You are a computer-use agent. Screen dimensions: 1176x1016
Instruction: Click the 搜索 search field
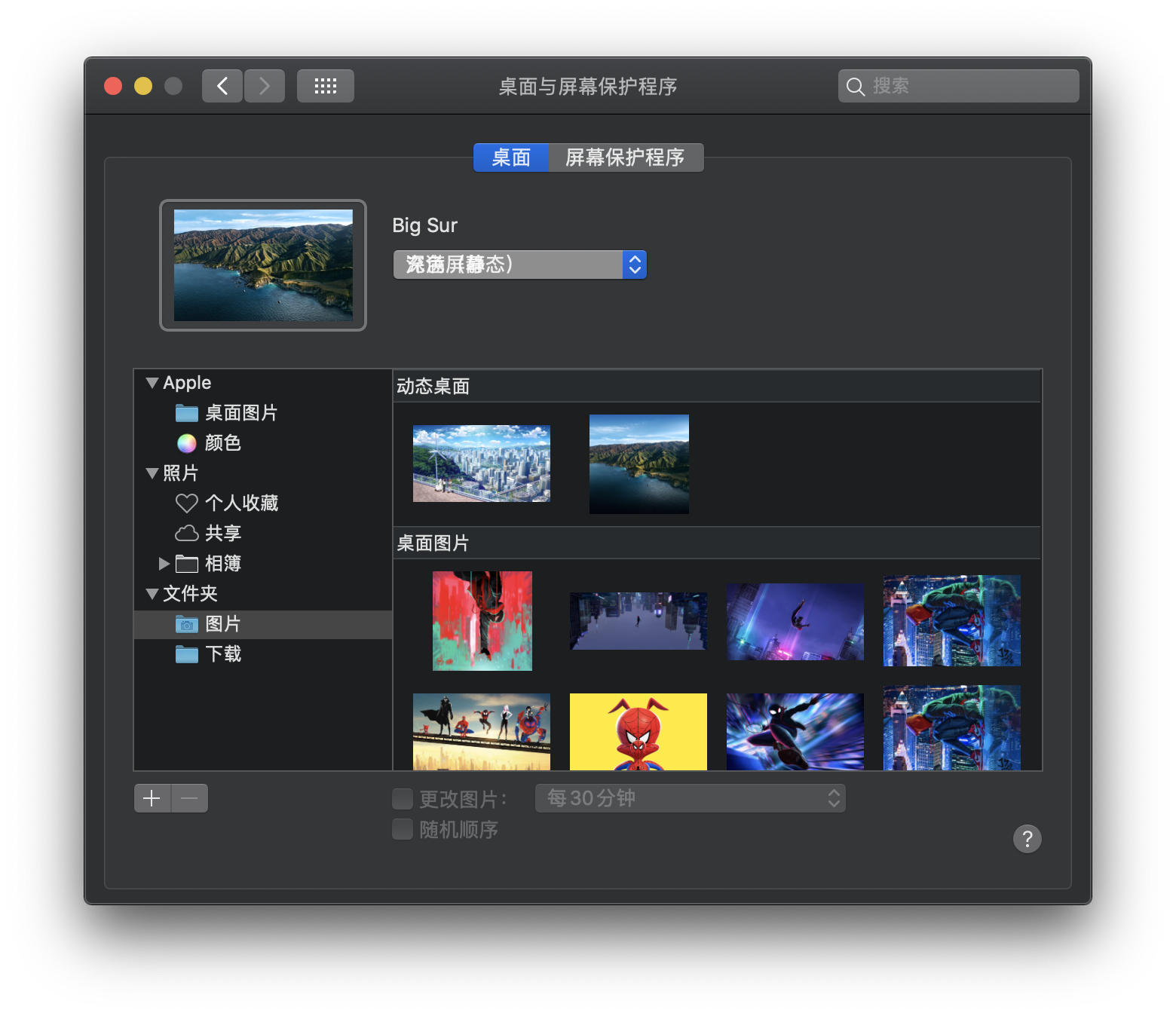(969, 86)
